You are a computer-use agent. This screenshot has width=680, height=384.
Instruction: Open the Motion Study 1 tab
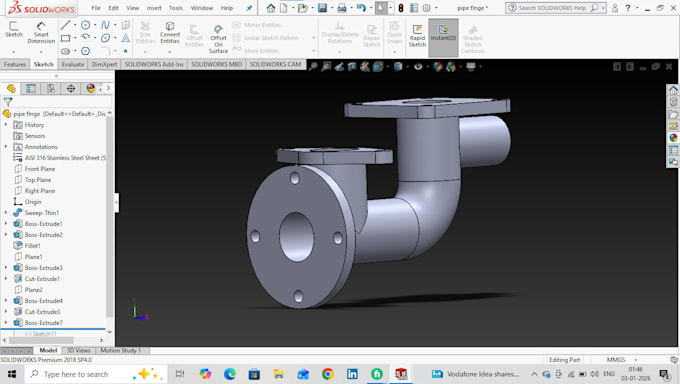(121, 350)
